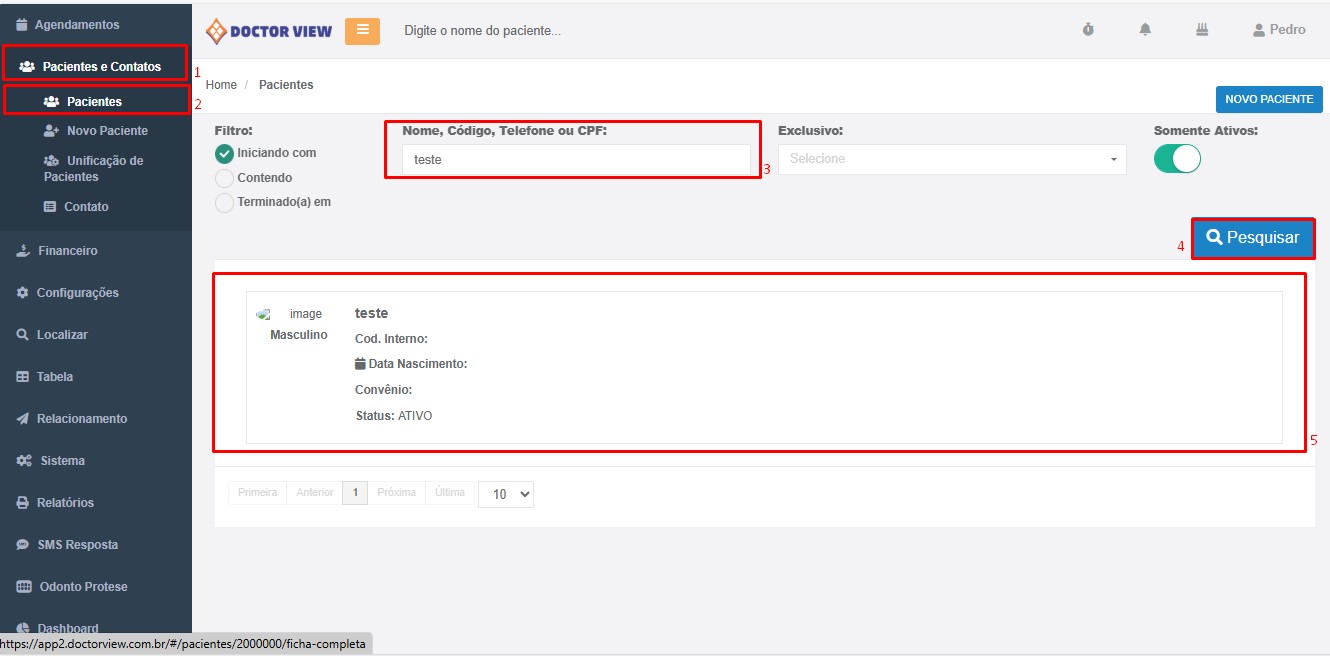Open the notifications bell
This screenshot has width=1330, height=656.
tap(1145, 30)
